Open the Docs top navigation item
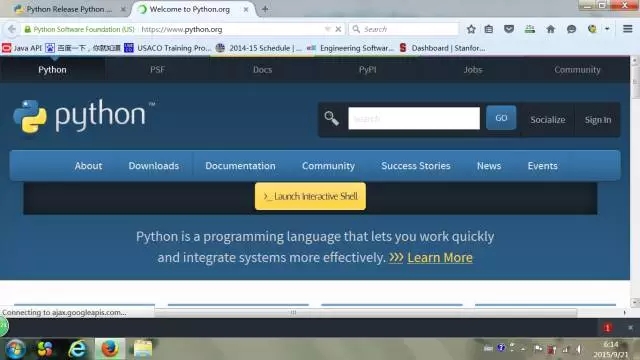Viewport: 640px width, 360px height. pos(262,70)
